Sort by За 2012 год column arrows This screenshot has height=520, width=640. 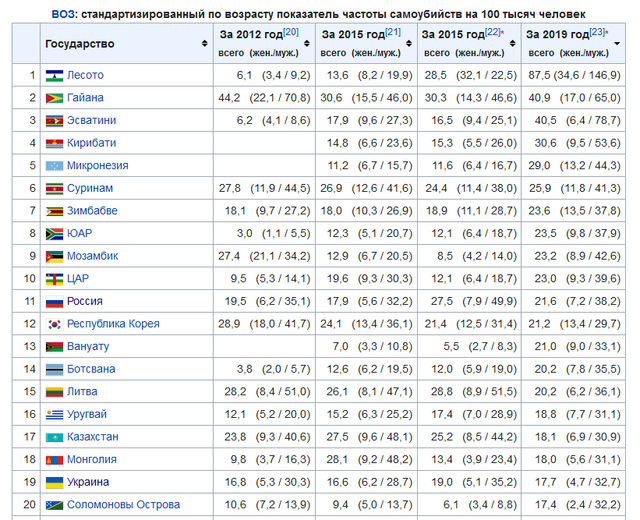click(307, 43)
